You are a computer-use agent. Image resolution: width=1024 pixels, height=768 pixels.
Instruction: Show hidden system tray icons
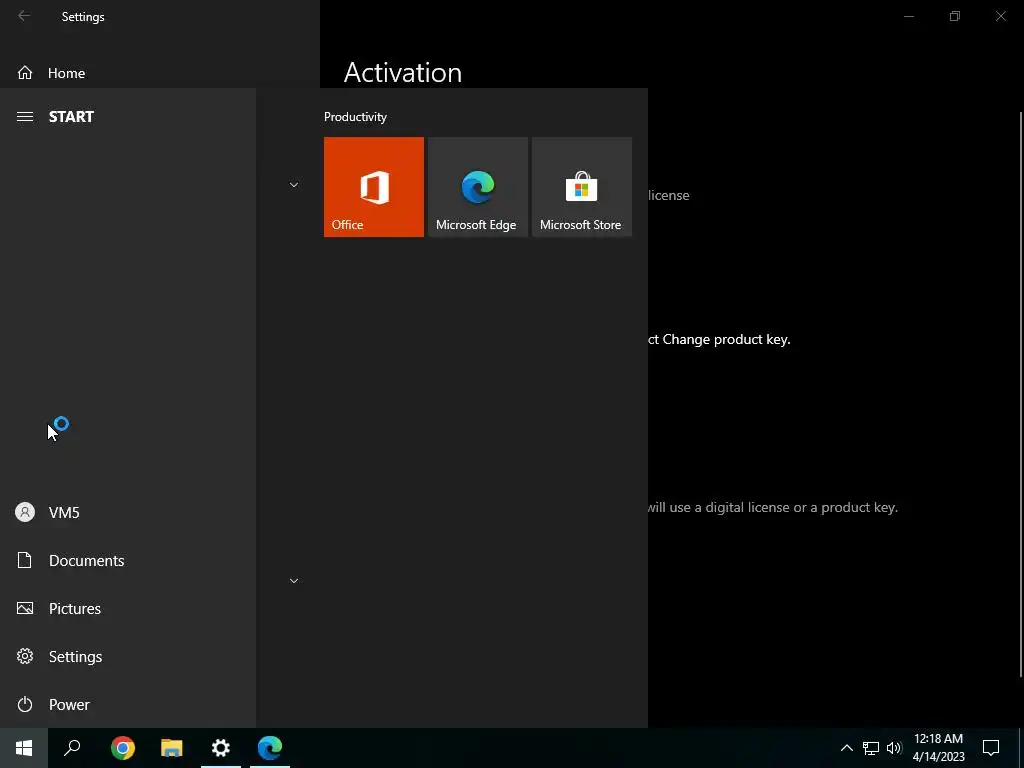[846, 748]
